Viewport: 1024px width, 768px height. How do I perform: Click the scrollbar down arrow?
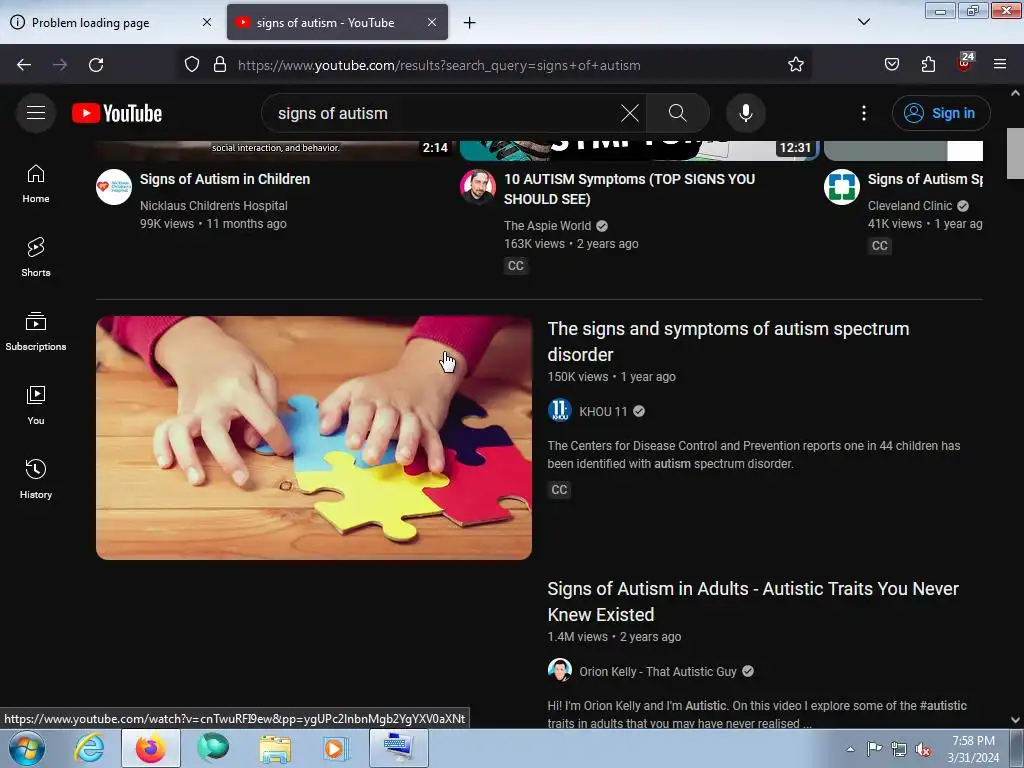click(1015, 720)
